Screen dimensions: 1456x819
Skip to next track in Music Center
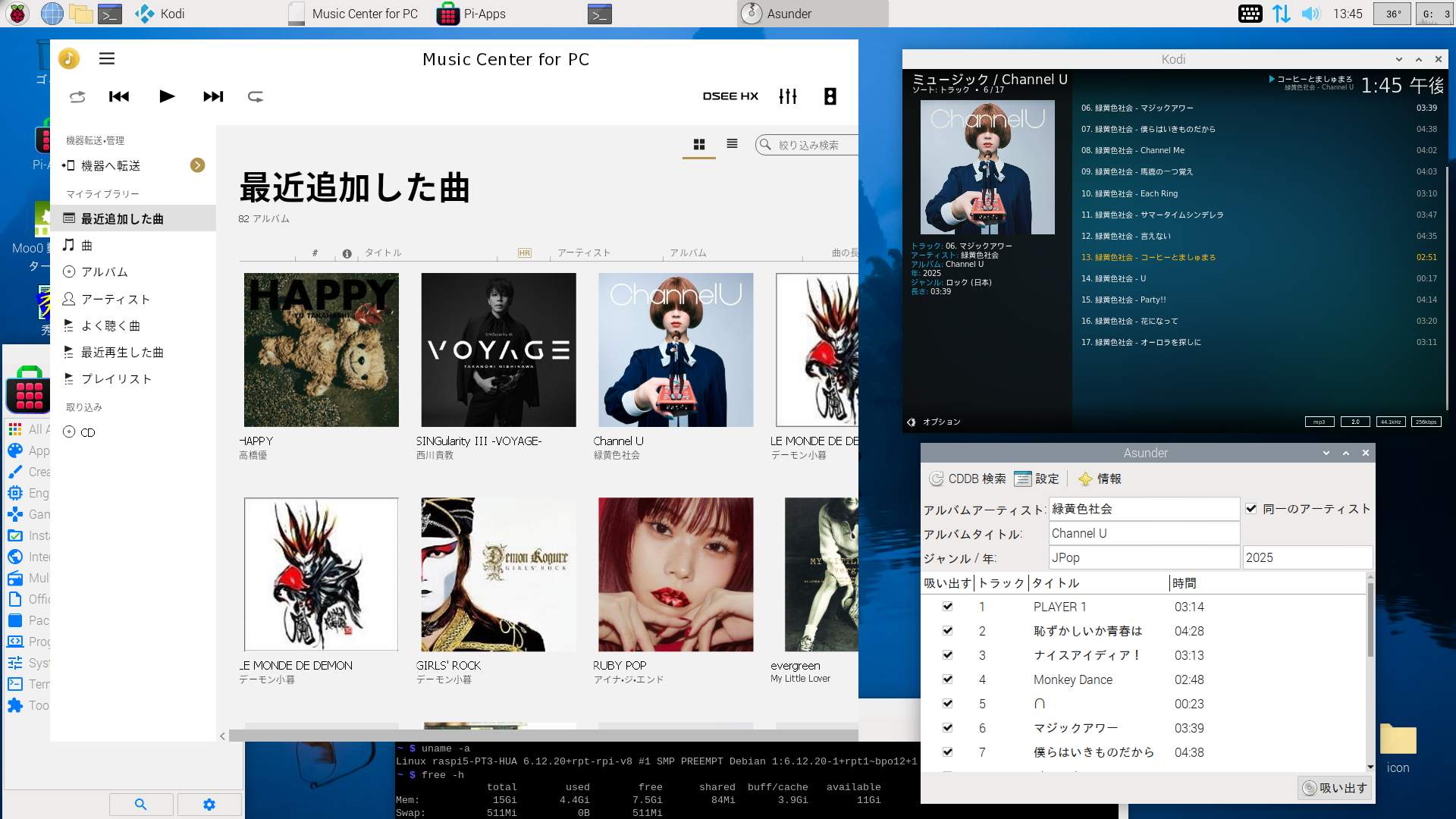213,96
